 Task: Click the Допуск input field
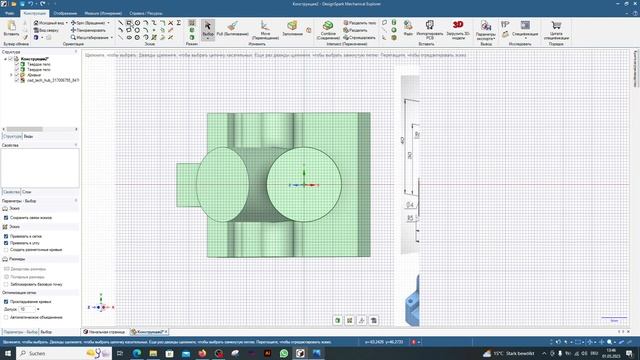[27, 309]
